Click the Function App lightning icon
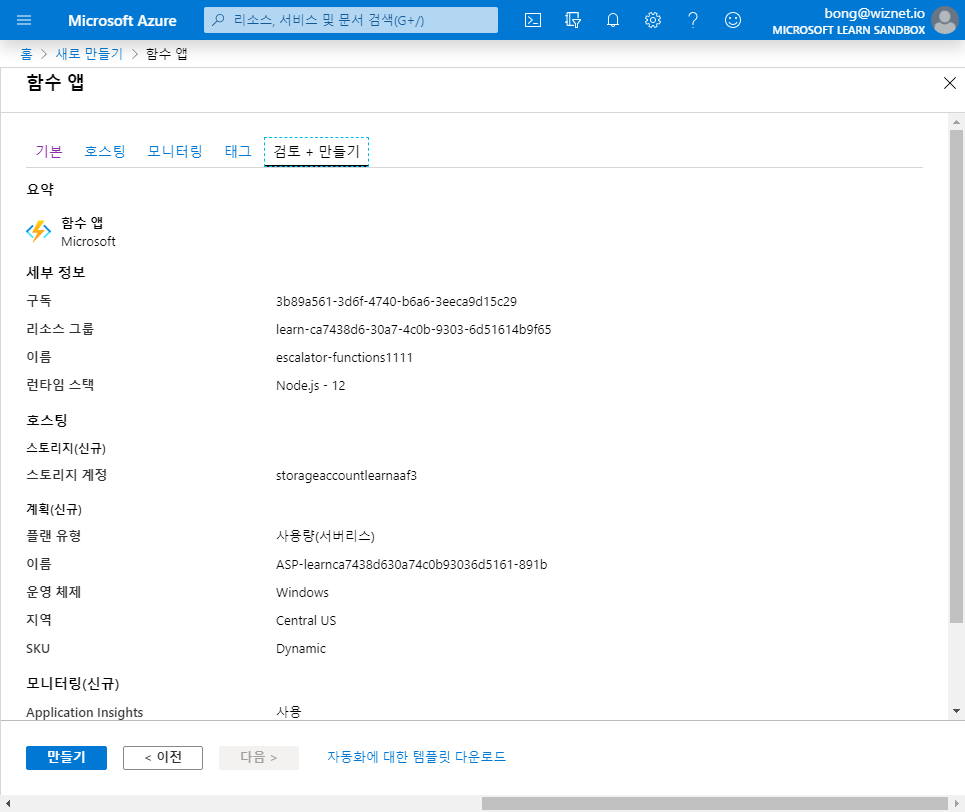 pyautogui.click(x=38, y=231)
